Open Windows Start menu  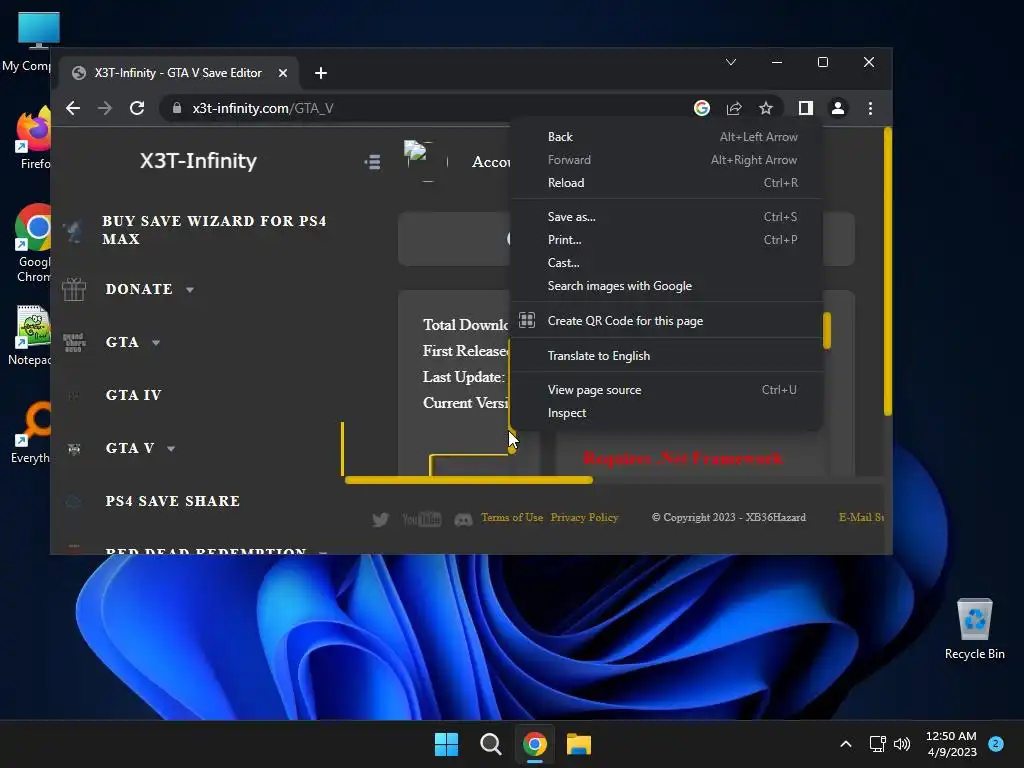(x=447, y=744)
